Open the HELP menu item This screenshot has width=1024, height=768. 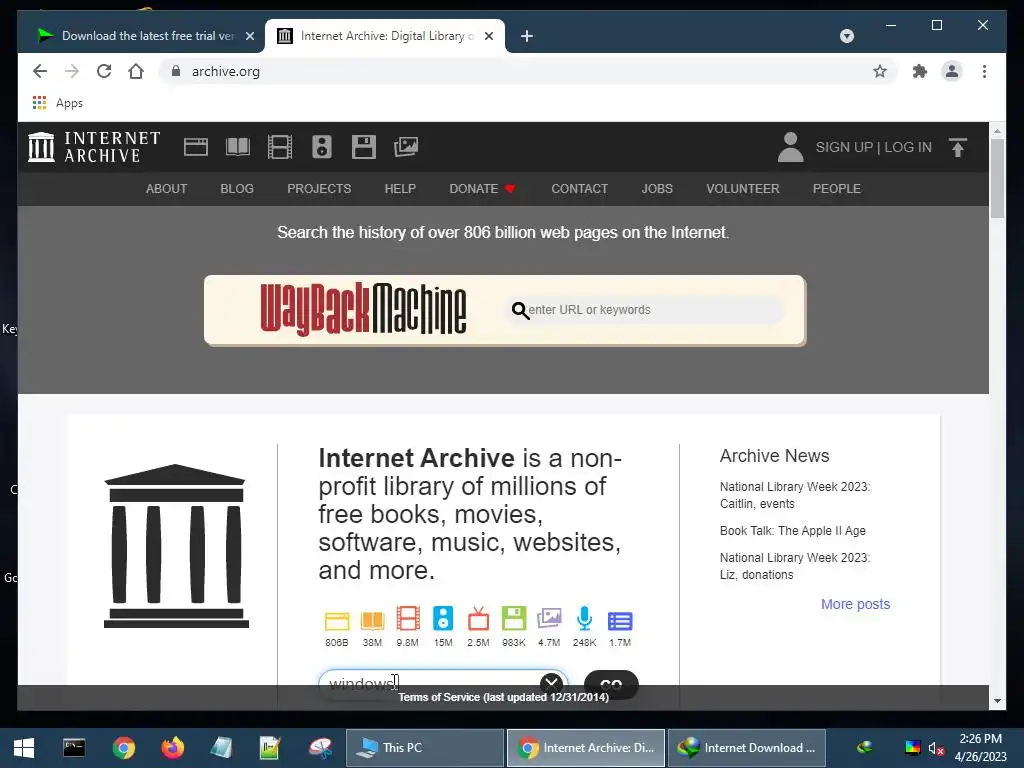pos(400,189)
